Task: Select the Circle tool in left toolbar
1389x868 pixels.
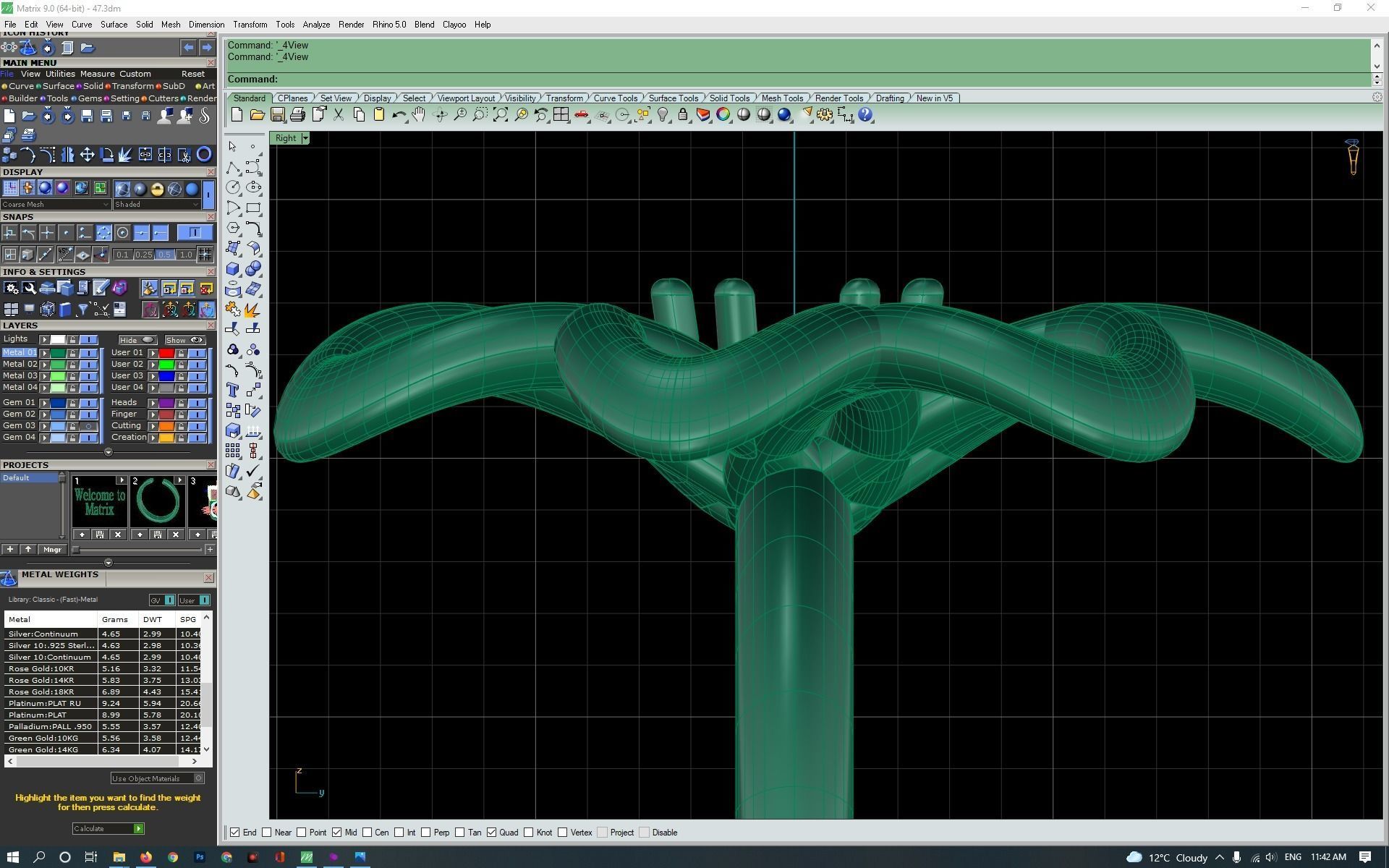Action: tap(233, 187)
